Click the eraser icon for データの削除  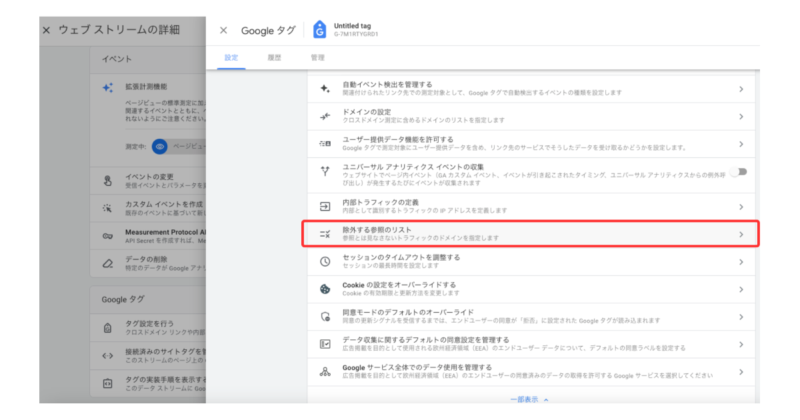[x=108, y=263]
